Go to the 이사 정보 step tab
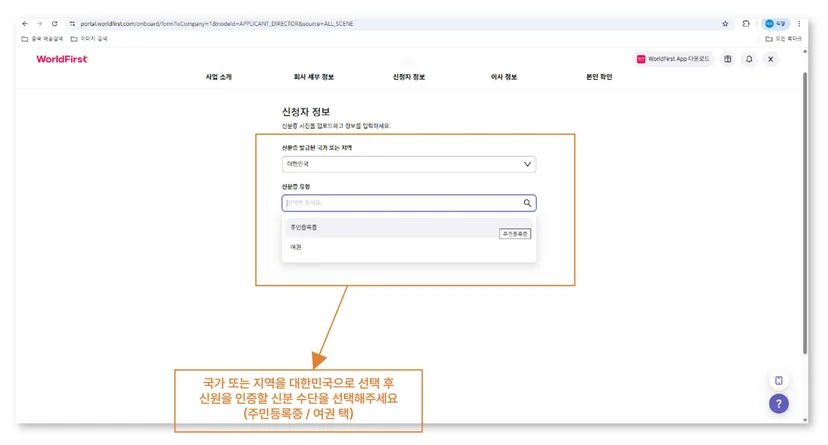Image resolution: width=828 pixels, height=445 pixels. point(504,77)
